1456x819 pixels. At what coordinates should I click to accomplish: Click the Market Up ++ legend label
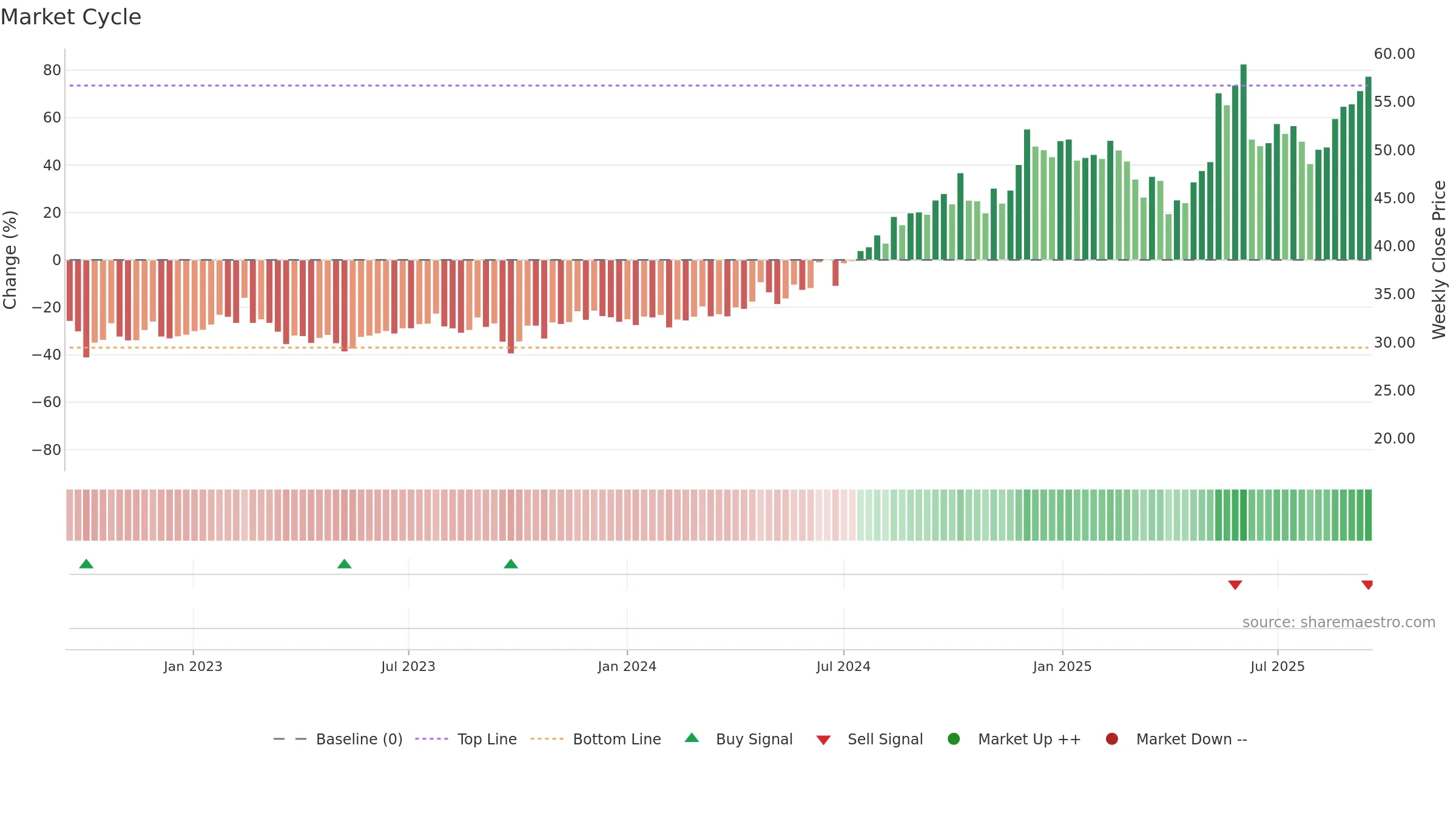[1030, 740]
